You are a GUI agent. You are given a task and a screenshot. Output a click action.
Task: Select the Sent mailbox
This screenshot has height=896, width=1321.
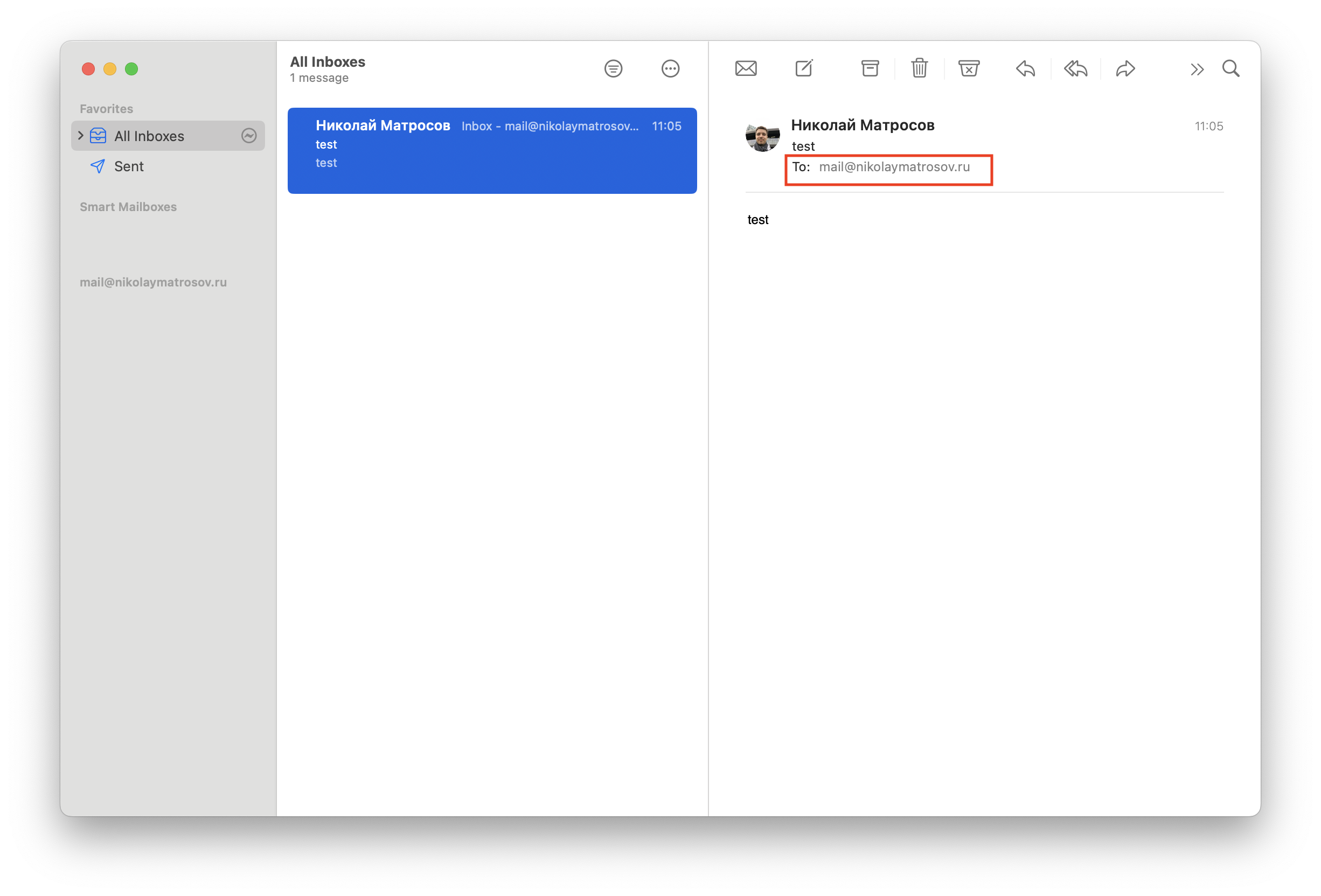click(129, 166)
